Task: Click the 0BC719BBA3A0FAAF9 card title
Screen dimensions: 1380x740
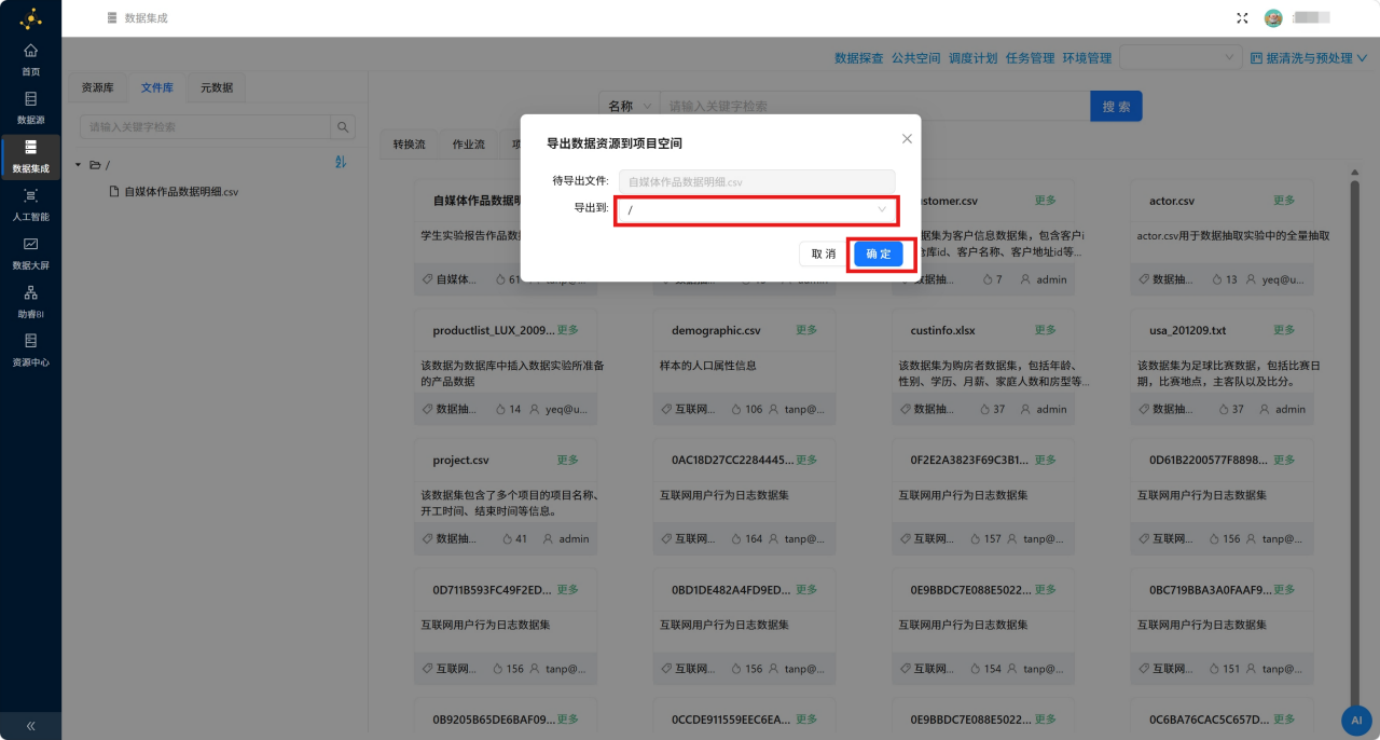Action: tap(1209, 590)
